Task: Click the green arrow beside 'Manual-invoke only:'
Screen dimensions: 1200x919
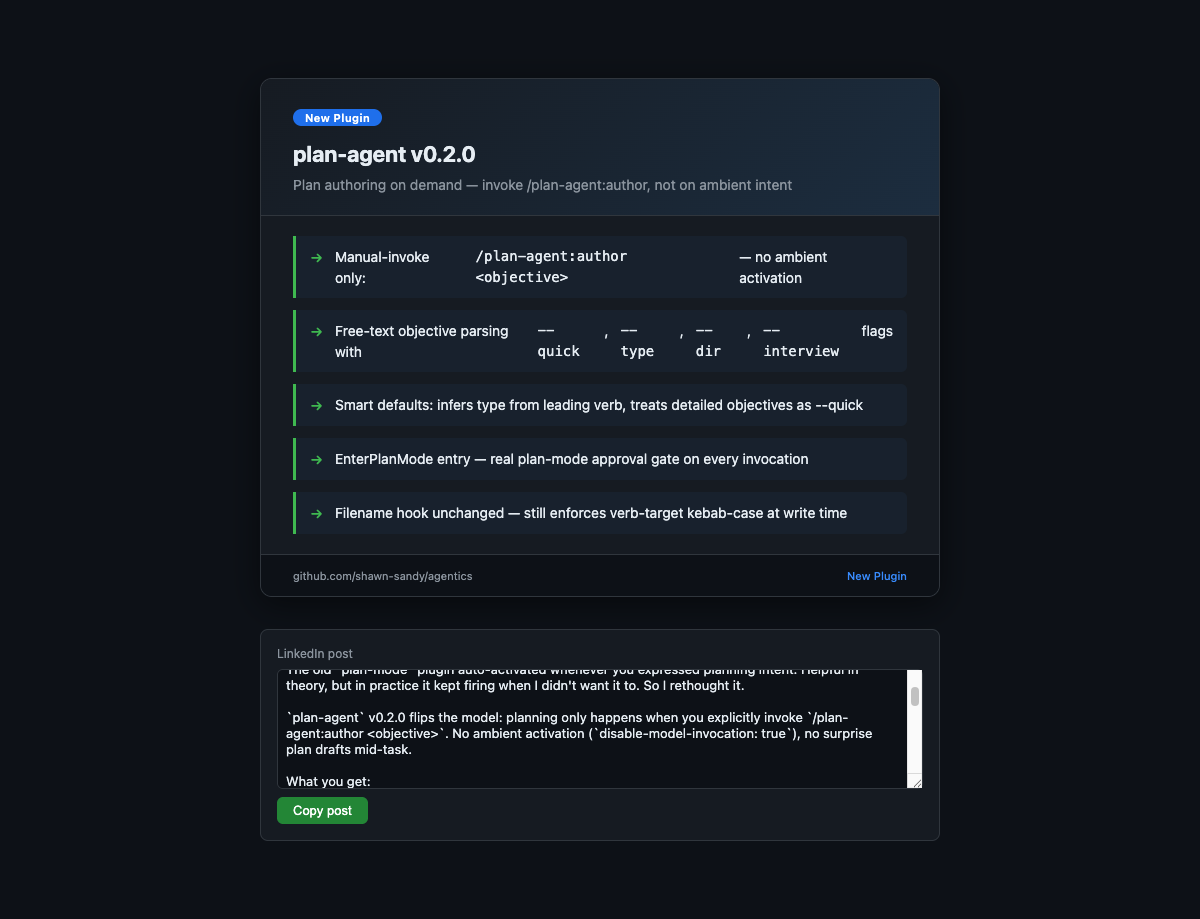Action: pos(316,257)
